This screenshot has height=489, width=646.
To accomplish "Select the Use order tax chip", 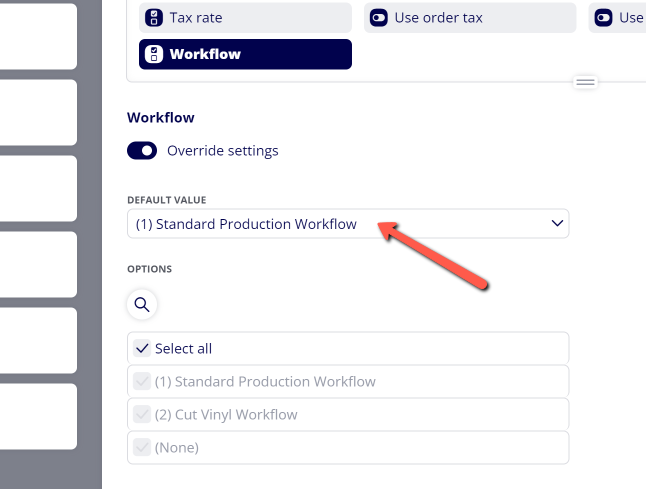I will coord(470,18).
